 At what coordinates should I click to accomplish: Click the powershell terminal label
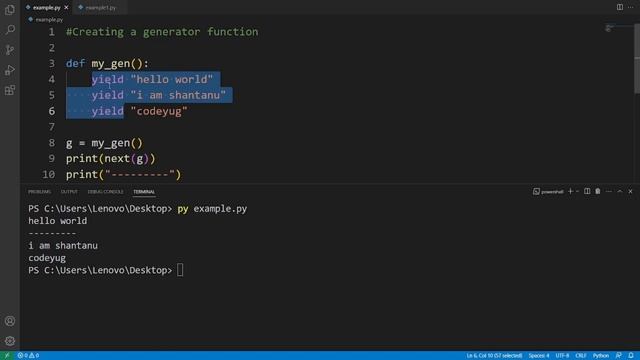pos(548,191)
